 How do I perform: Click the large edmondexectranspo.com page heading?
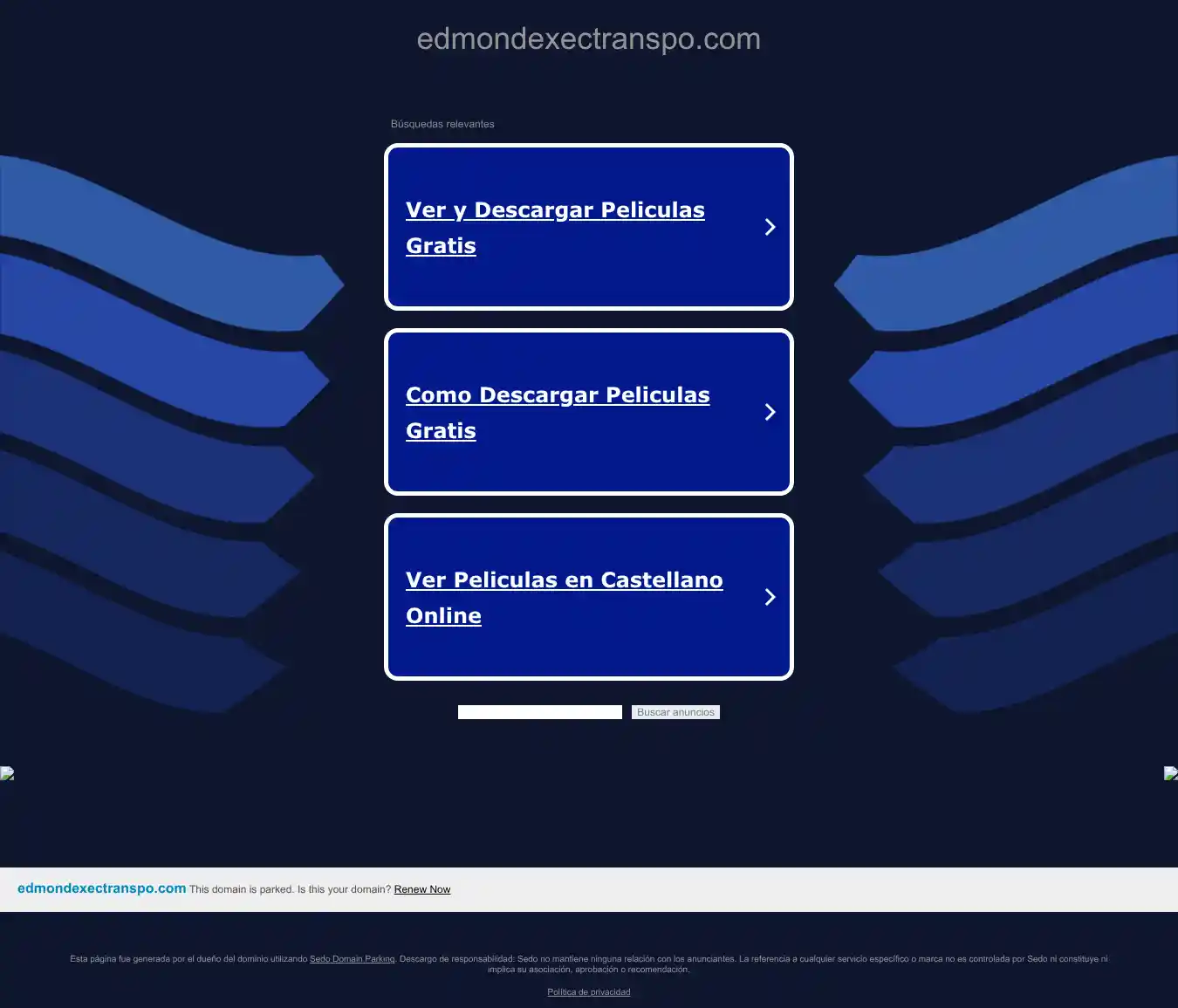pyautogui.click(x=588, y=39)
